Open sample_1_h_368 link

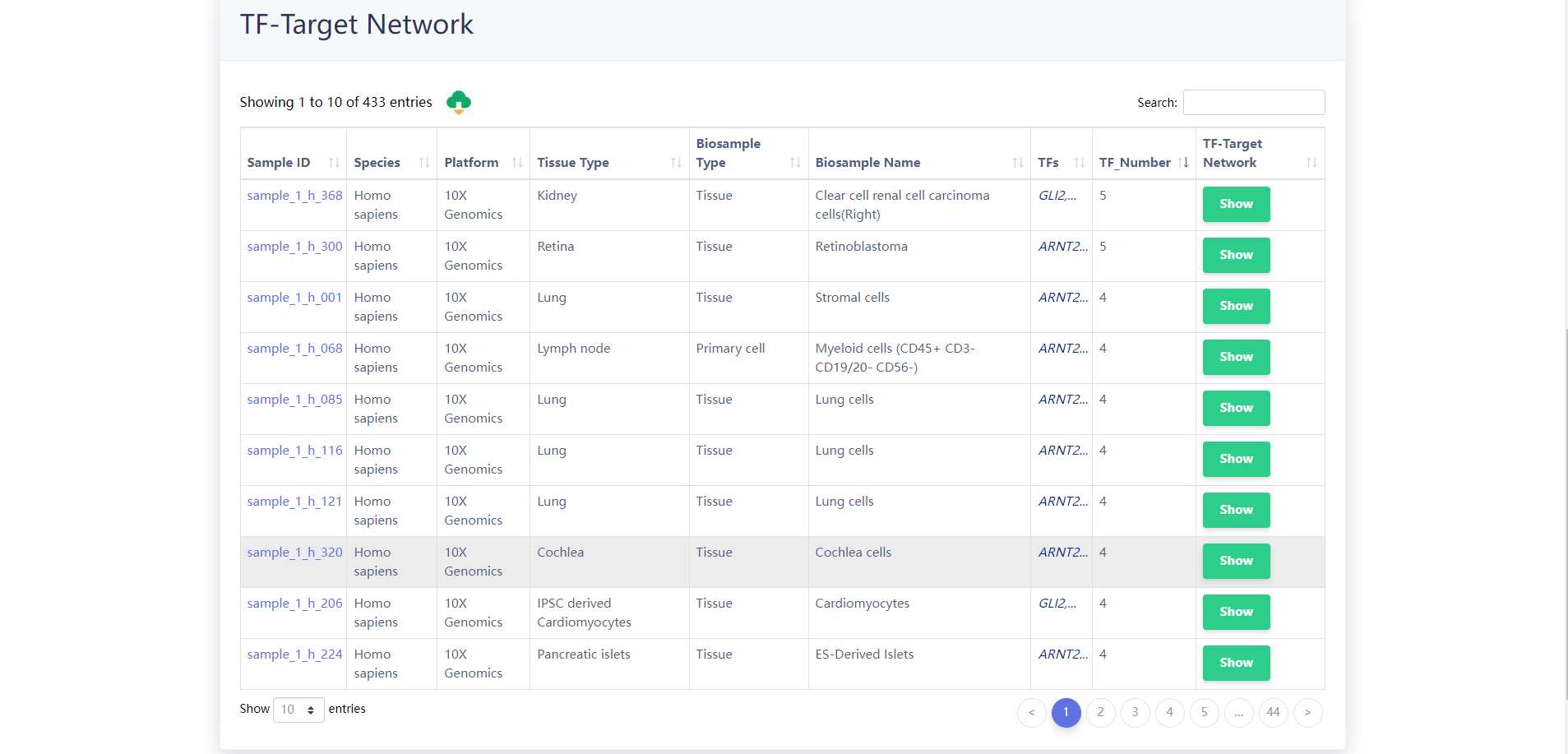click(x=294, y=196)
